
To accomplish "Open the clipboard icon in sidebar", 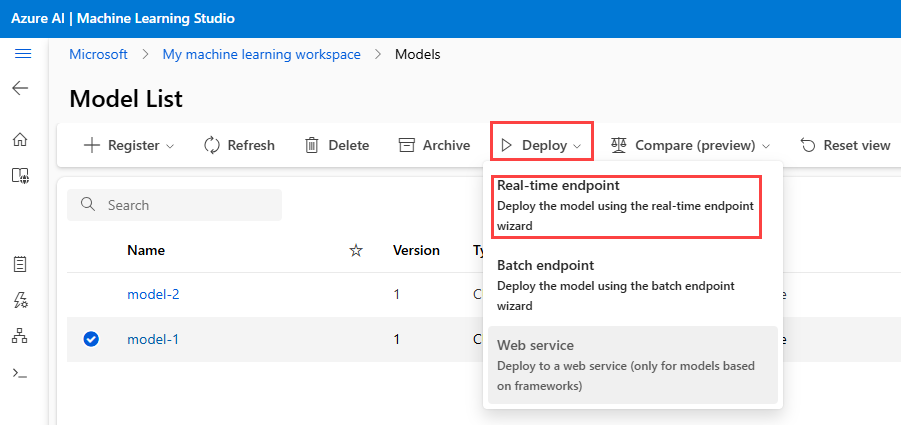I will (20, 264).
